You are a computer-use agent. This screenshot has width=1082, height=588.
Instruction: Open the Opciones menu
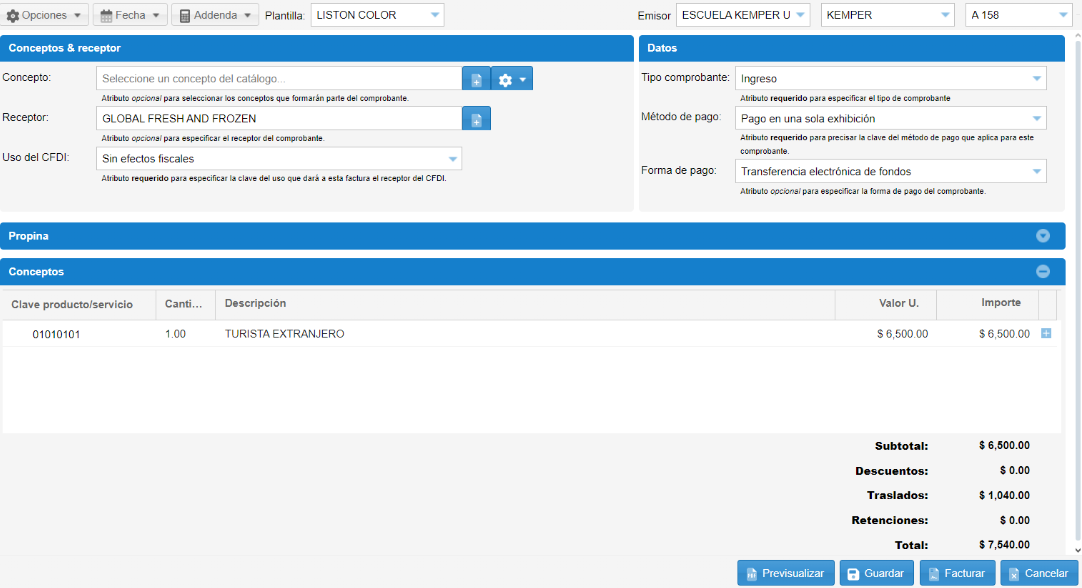[46, 16]
